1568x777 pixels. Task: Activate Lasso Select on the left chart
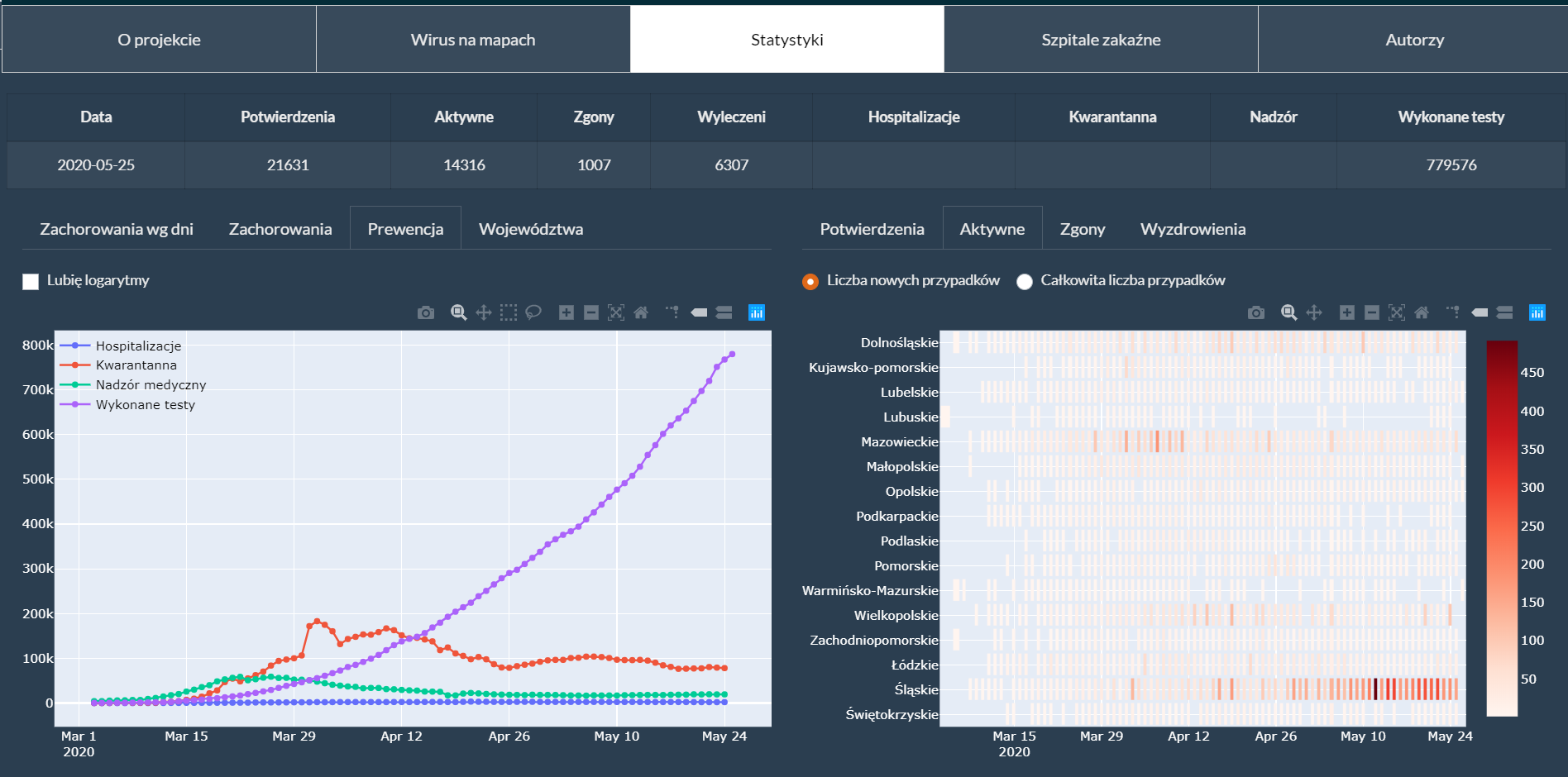(x=533, y=312)
